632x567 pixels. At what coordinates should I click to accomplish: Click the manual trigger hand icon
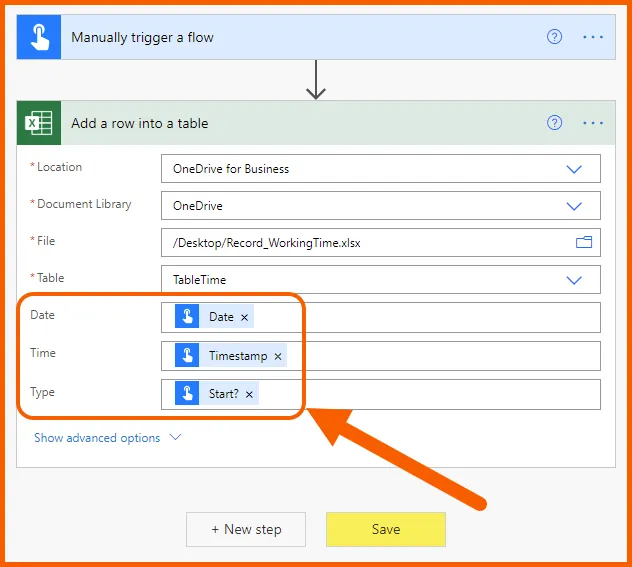39,37
